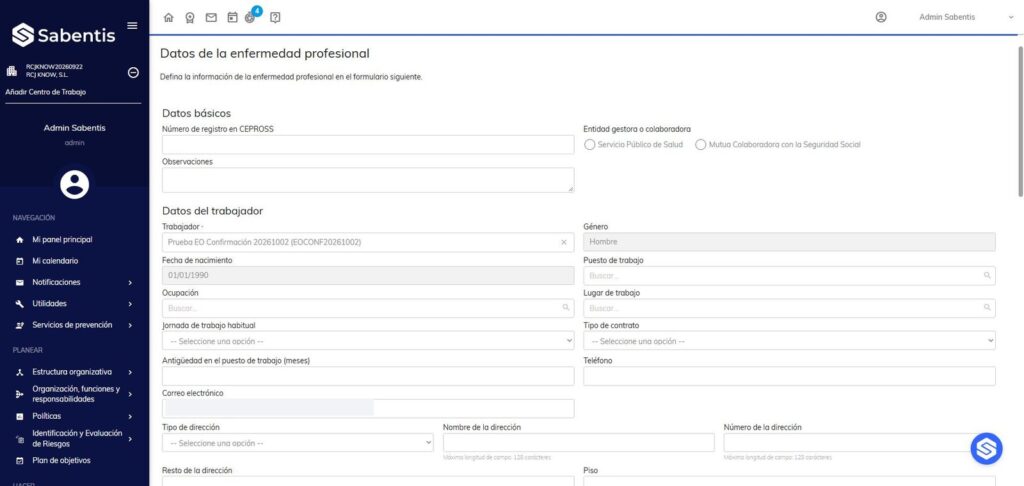
Task: Click RCJKNOW20260922 company label
Action: click(54, 67)
